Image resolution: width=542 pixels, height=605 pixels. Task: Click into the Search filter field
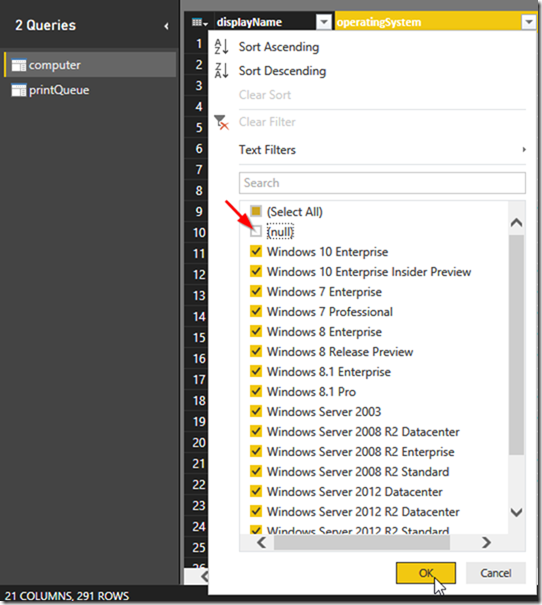[x=382, y=183]
